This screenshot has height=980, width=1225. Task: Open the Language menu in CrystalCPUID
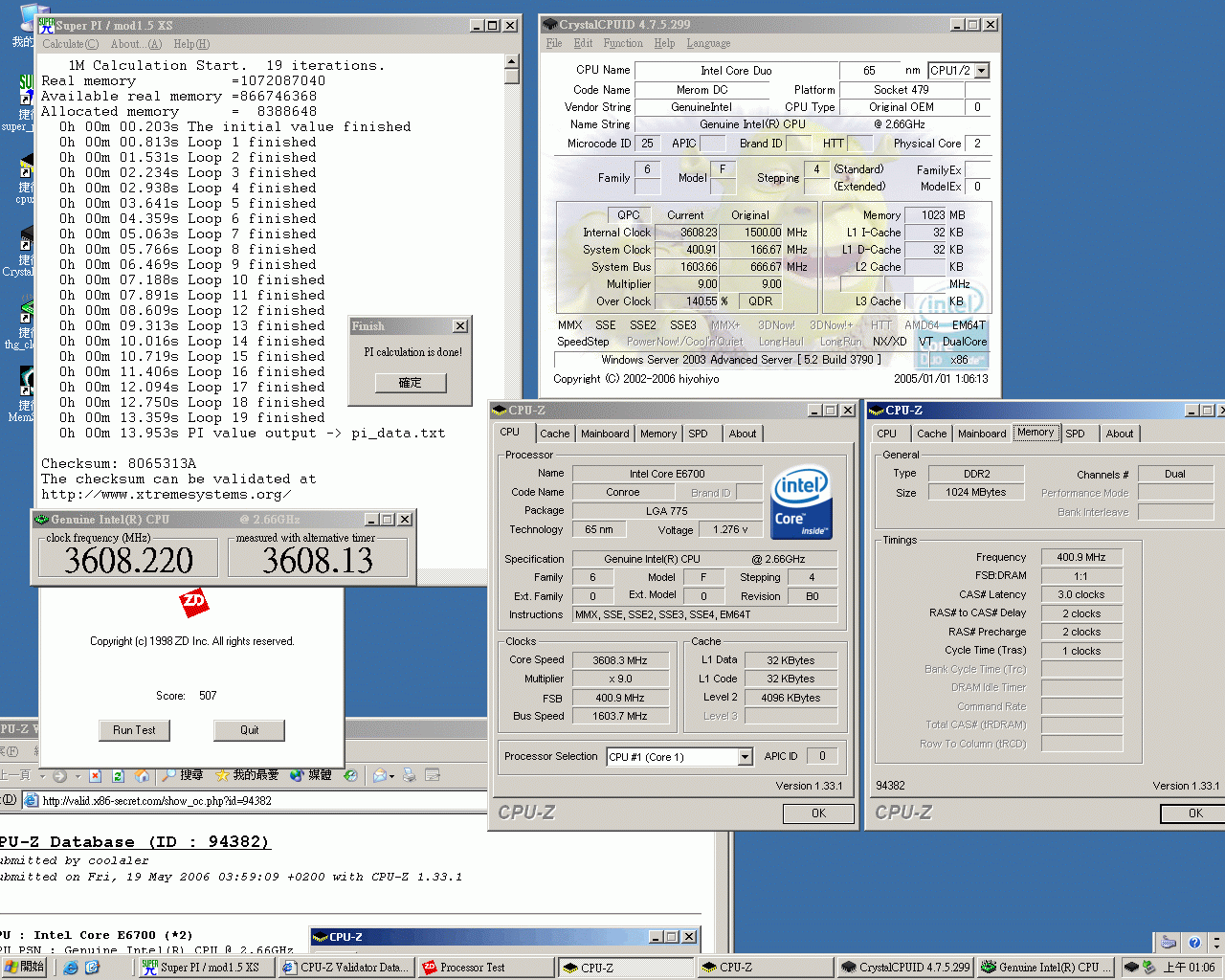pyautogui.click(x=708, y=43)
